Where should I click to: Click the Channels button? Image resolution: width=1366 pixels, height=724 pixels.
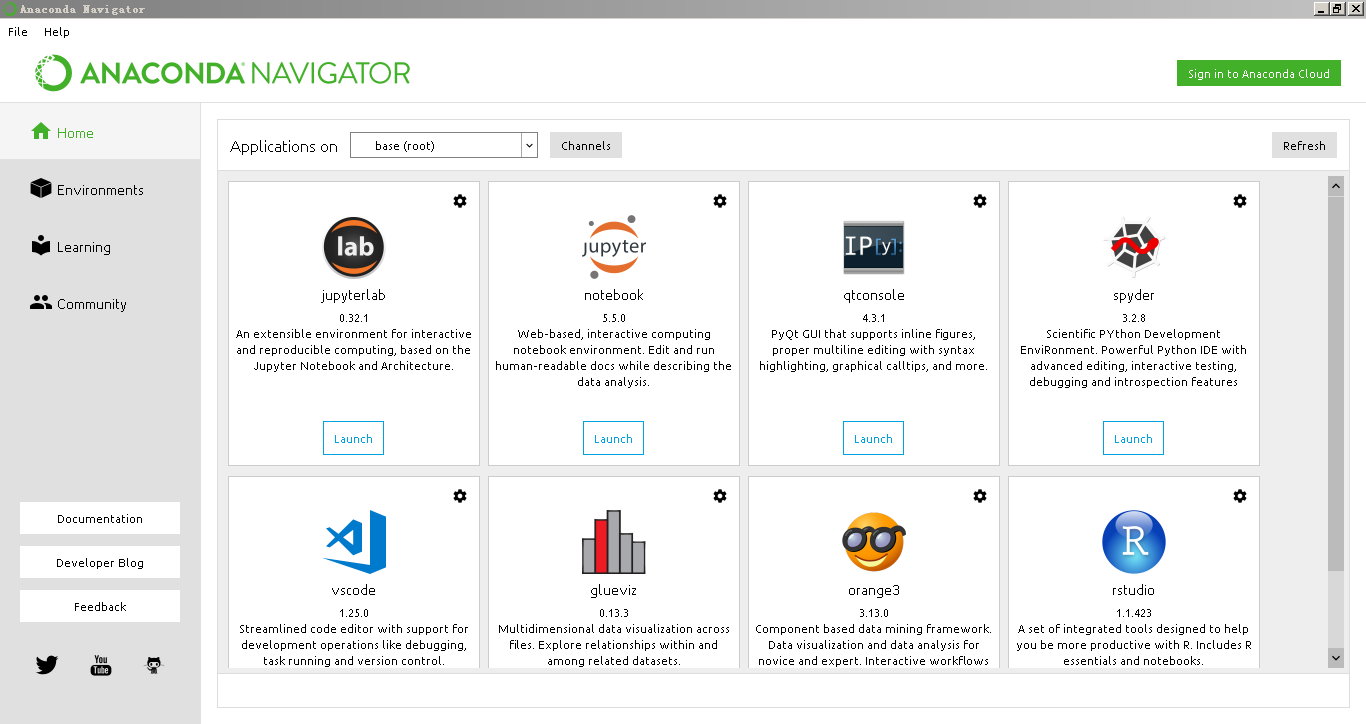[586, 145]
